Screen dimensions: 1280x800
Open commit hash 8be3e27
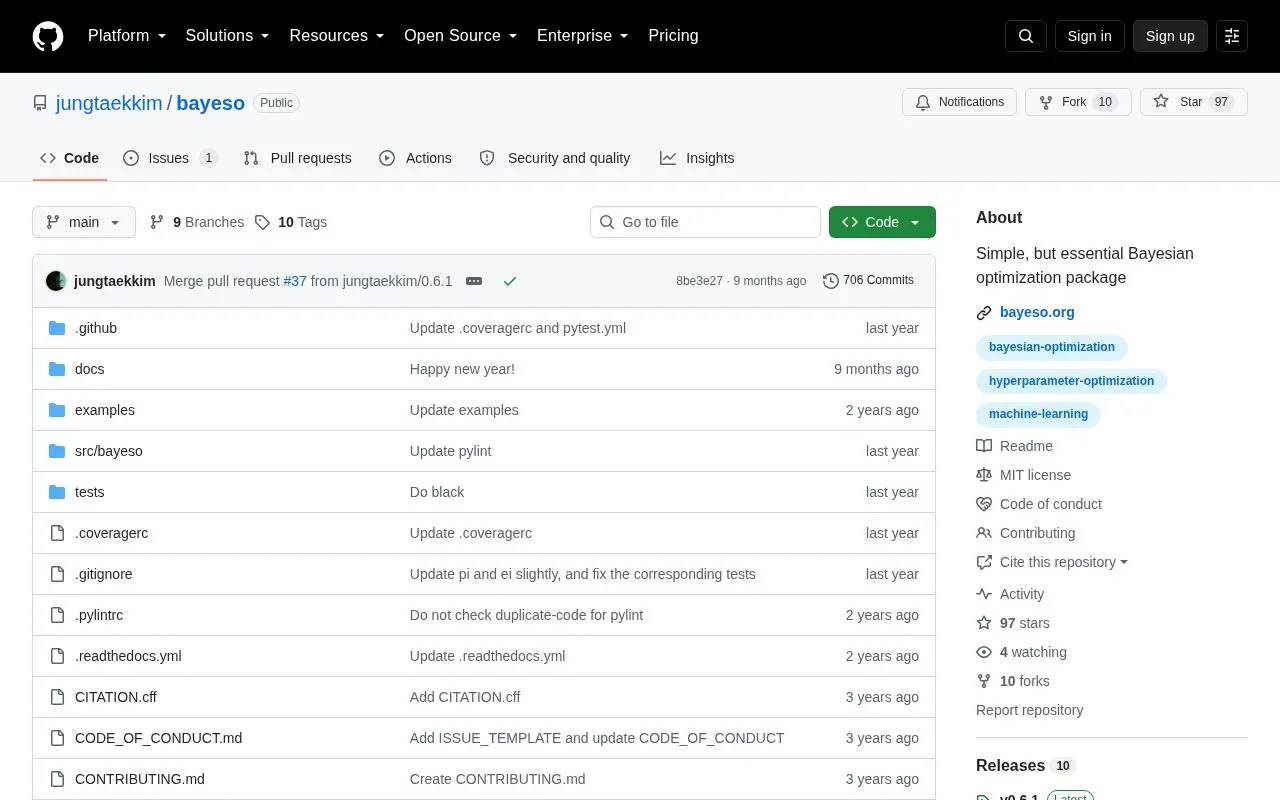pyautogui.click(x=699, y=281)
